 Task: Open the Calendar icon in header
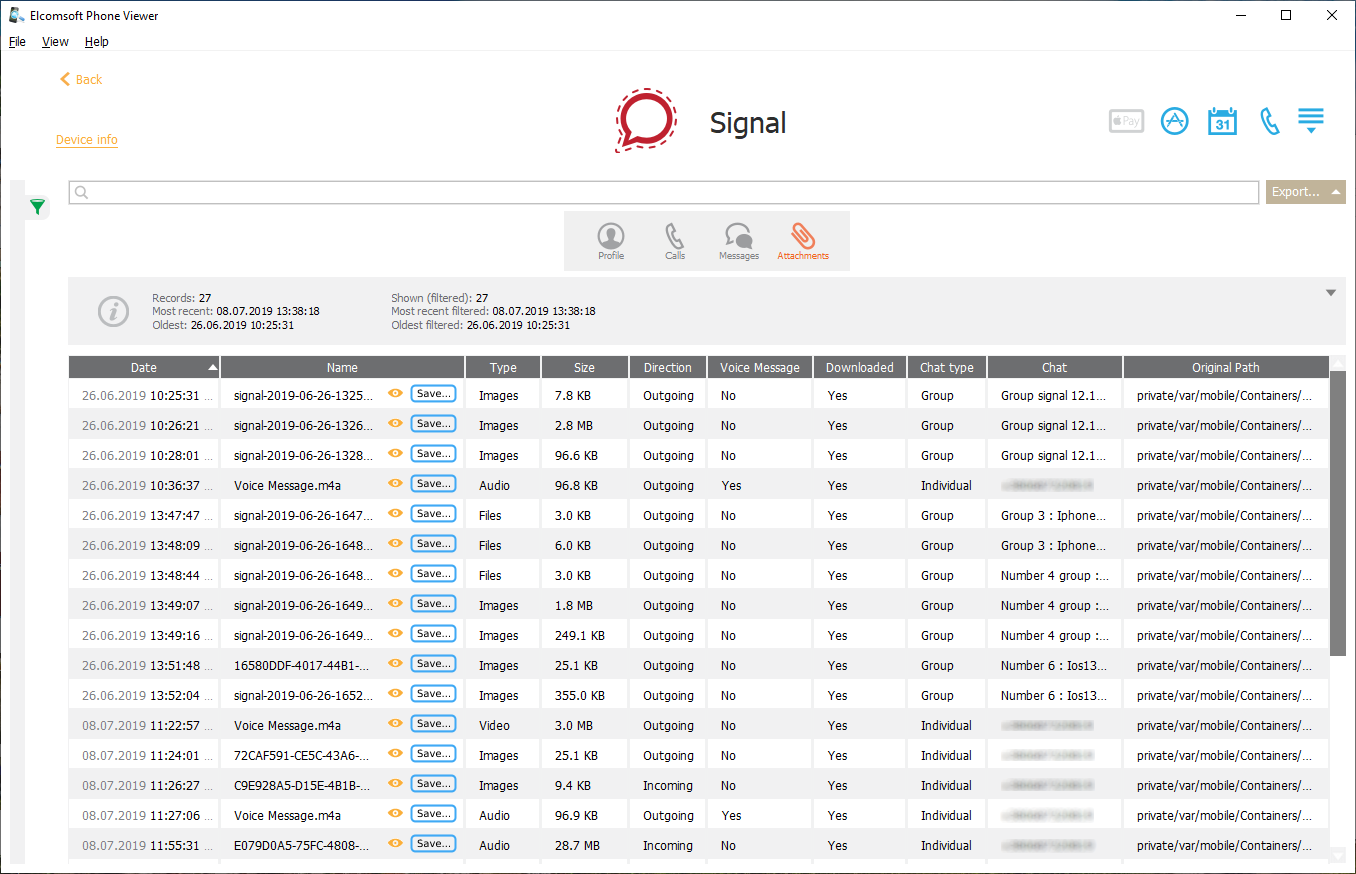[x=1222, y=122]
